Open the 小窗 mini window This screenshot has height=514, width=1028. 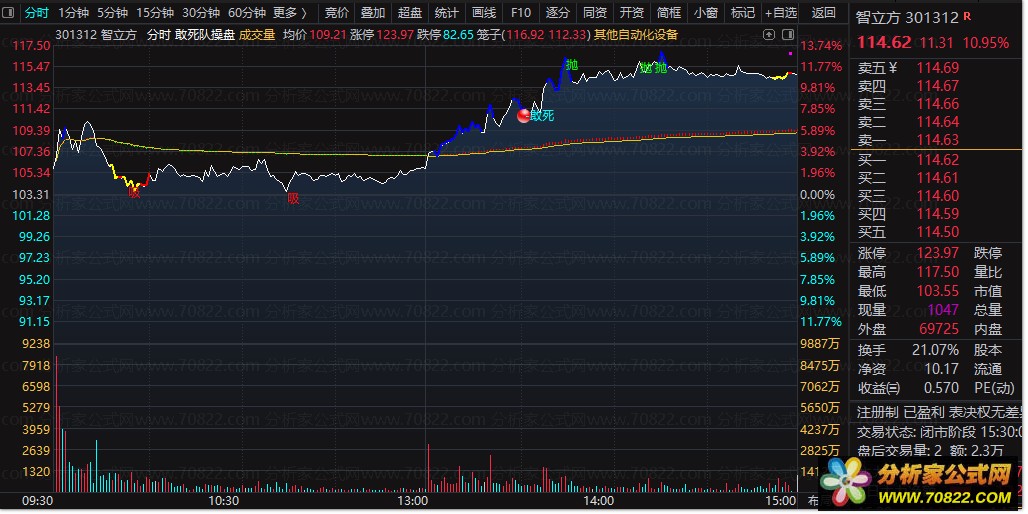(705, 12)
